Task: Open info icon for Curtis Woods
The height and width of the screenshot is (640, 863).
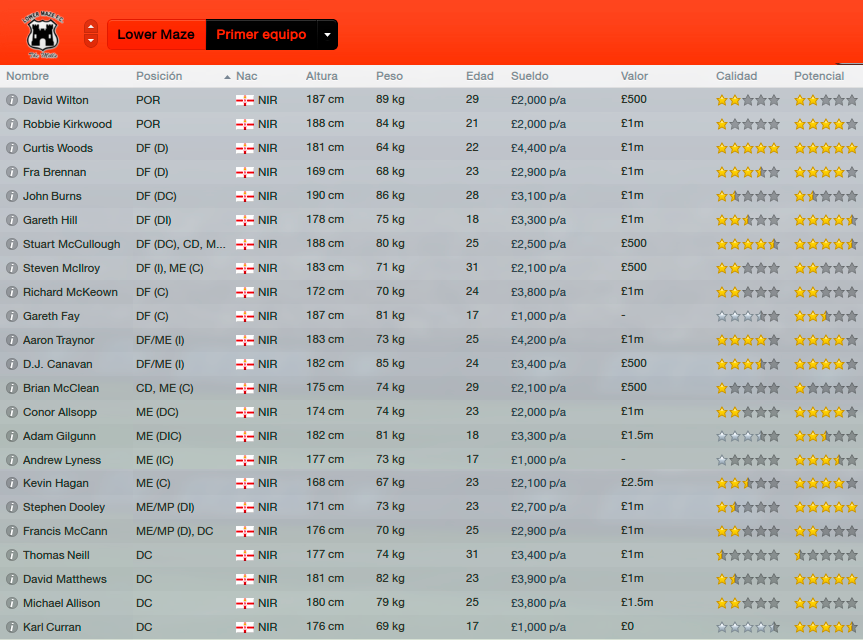Action: tap(12, 148)
